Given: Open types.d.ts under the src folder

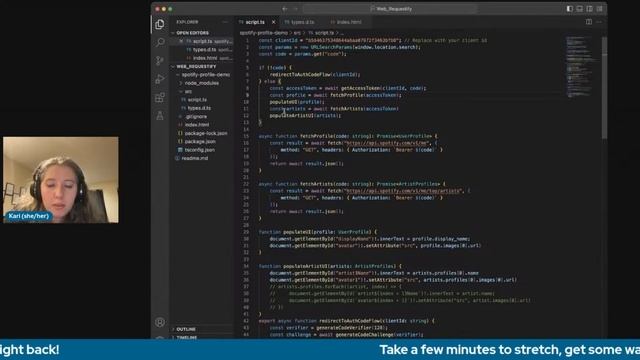Looking at the screenshot, I should 199,108.
